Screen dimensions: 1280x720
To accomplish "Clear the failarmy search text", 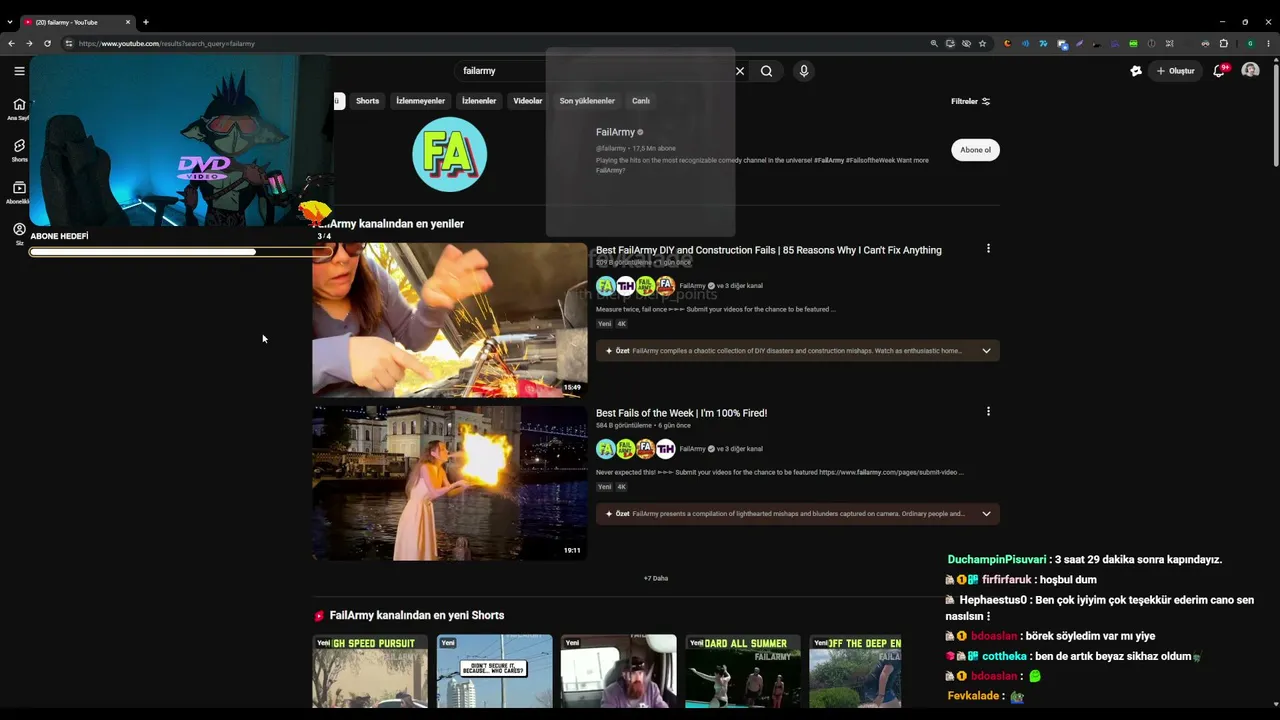I will click(740, 71).
